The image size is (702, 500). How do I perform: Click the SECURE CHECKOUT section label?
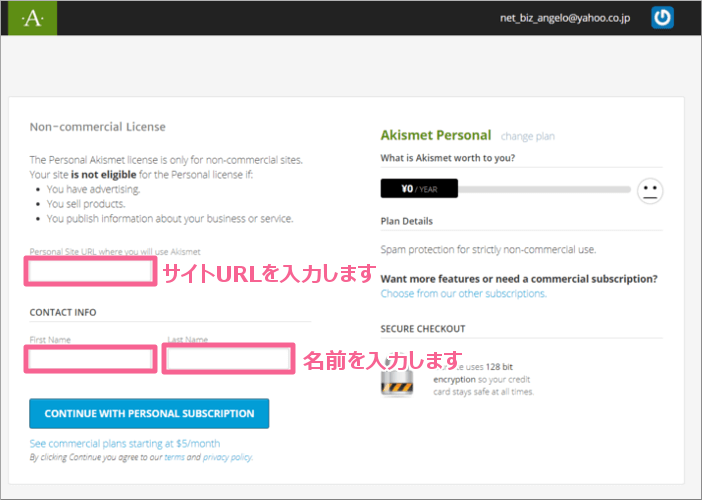click(x=423, y=329)
